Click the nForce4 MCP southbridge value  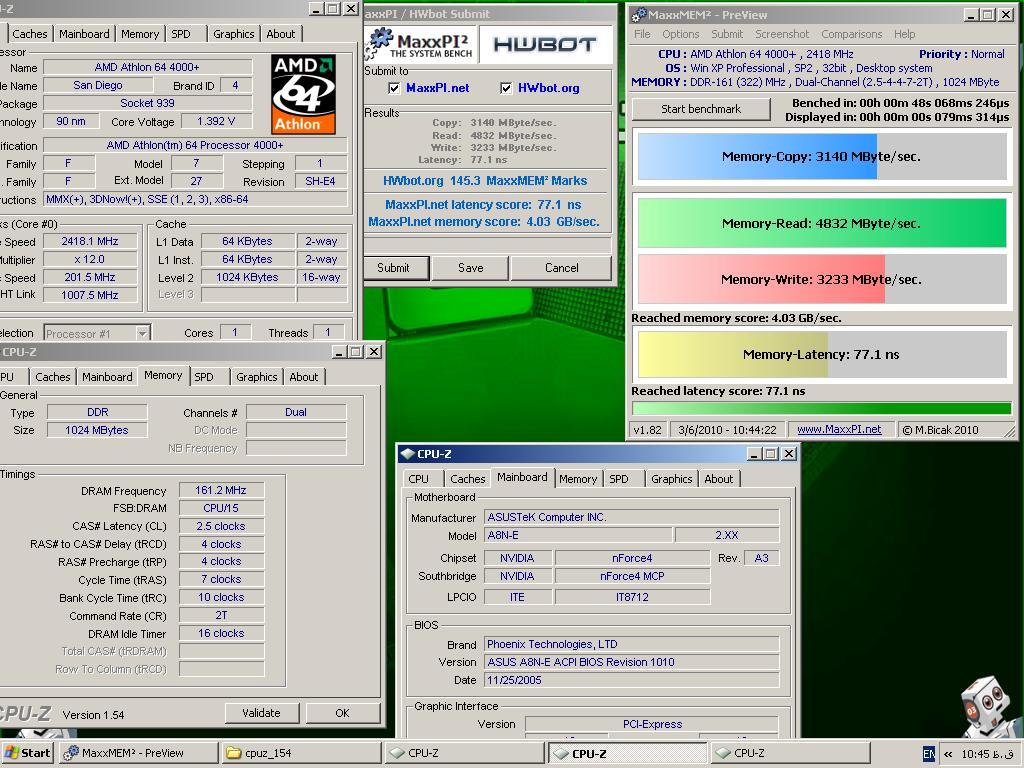pyautogui.click(x=632, y=576)
